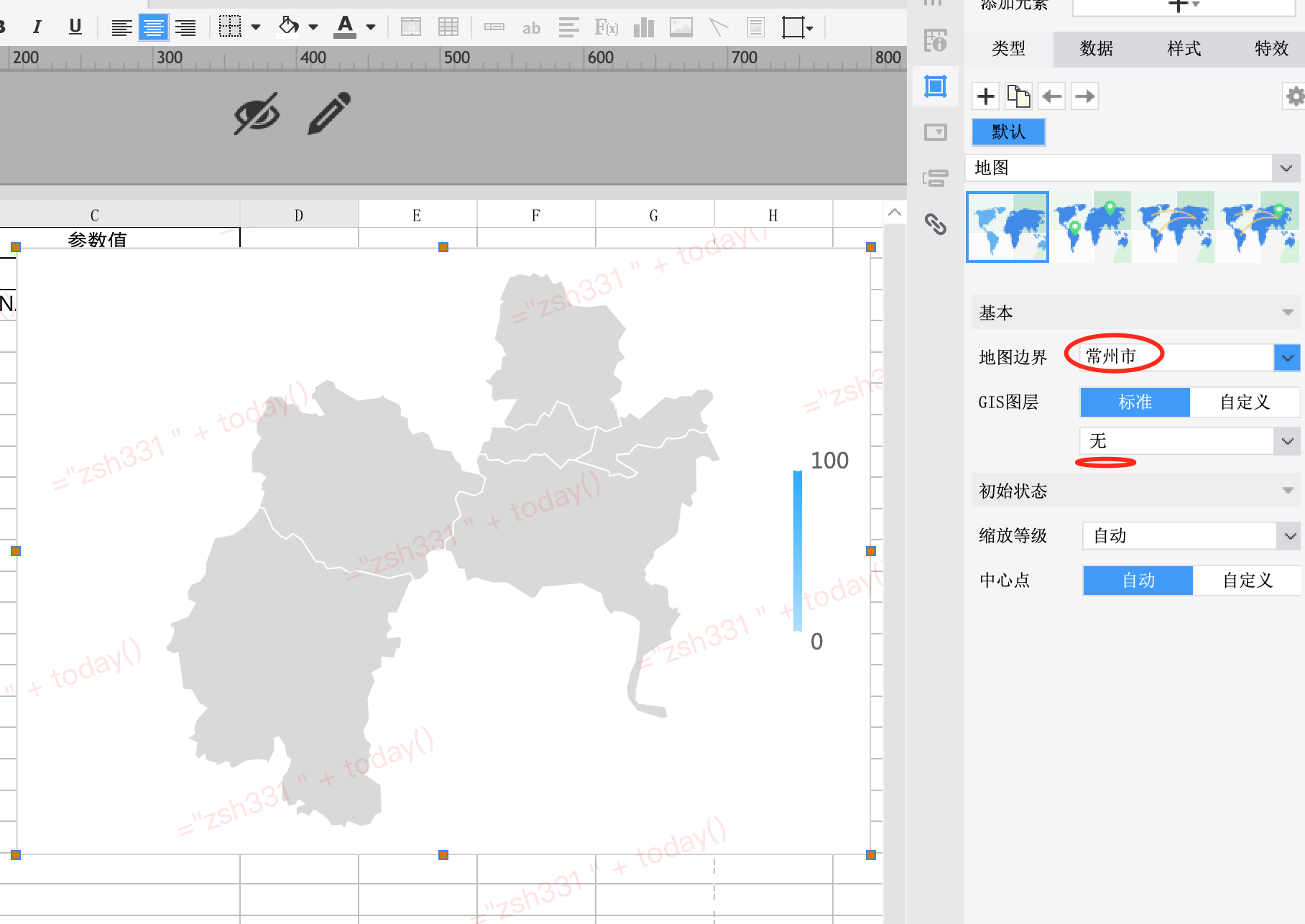1305x924 pixels.
Task: Click the font color A icon
Action: pyautogui.click(x=346, y=27)
